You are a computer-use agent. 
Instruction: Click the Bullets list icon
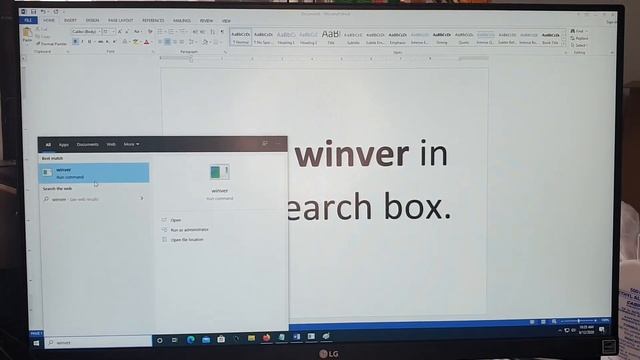point(160,31)
